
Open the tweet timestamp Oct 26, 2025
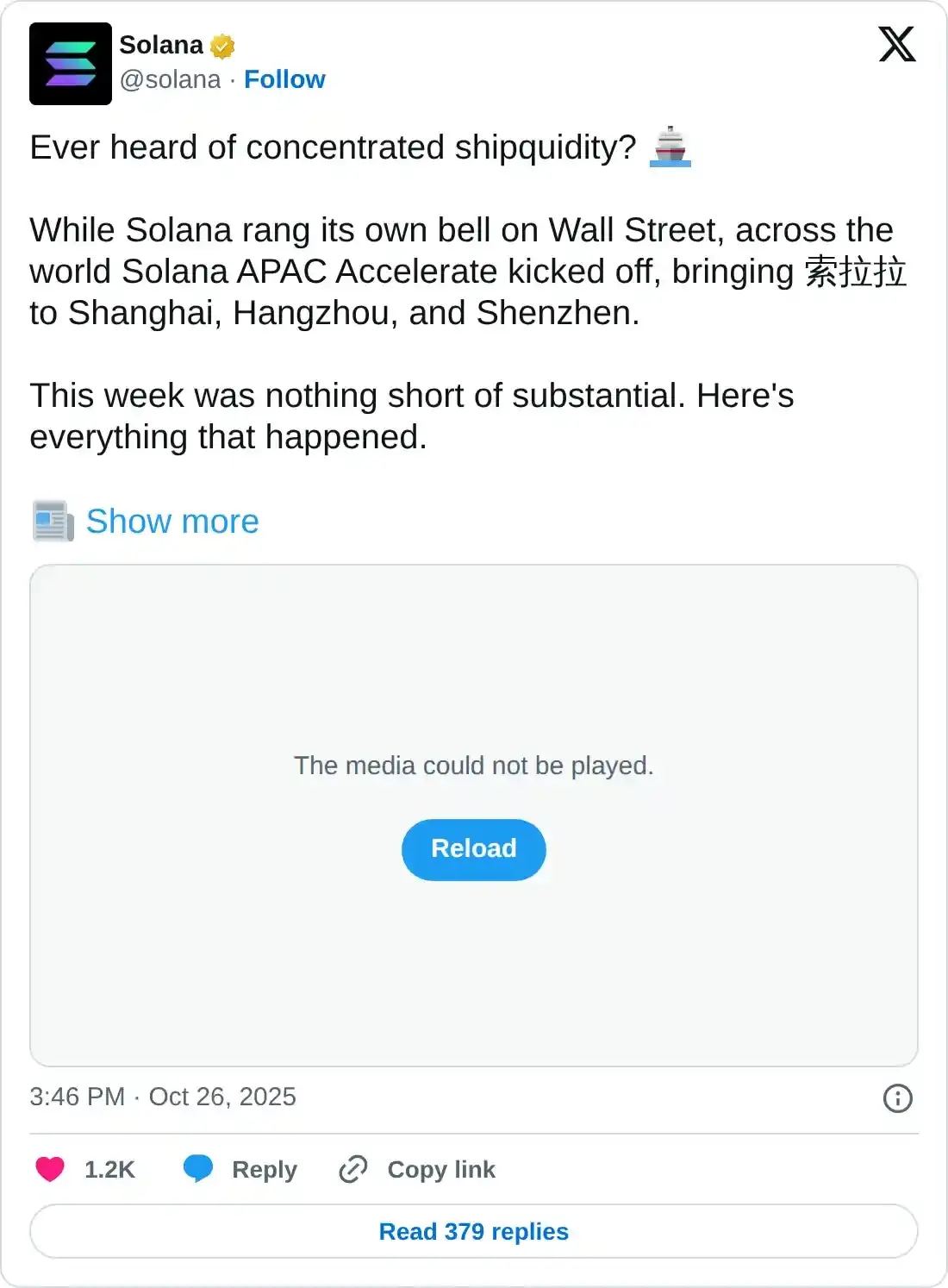pyautogui.click(x=162, y=1097)
